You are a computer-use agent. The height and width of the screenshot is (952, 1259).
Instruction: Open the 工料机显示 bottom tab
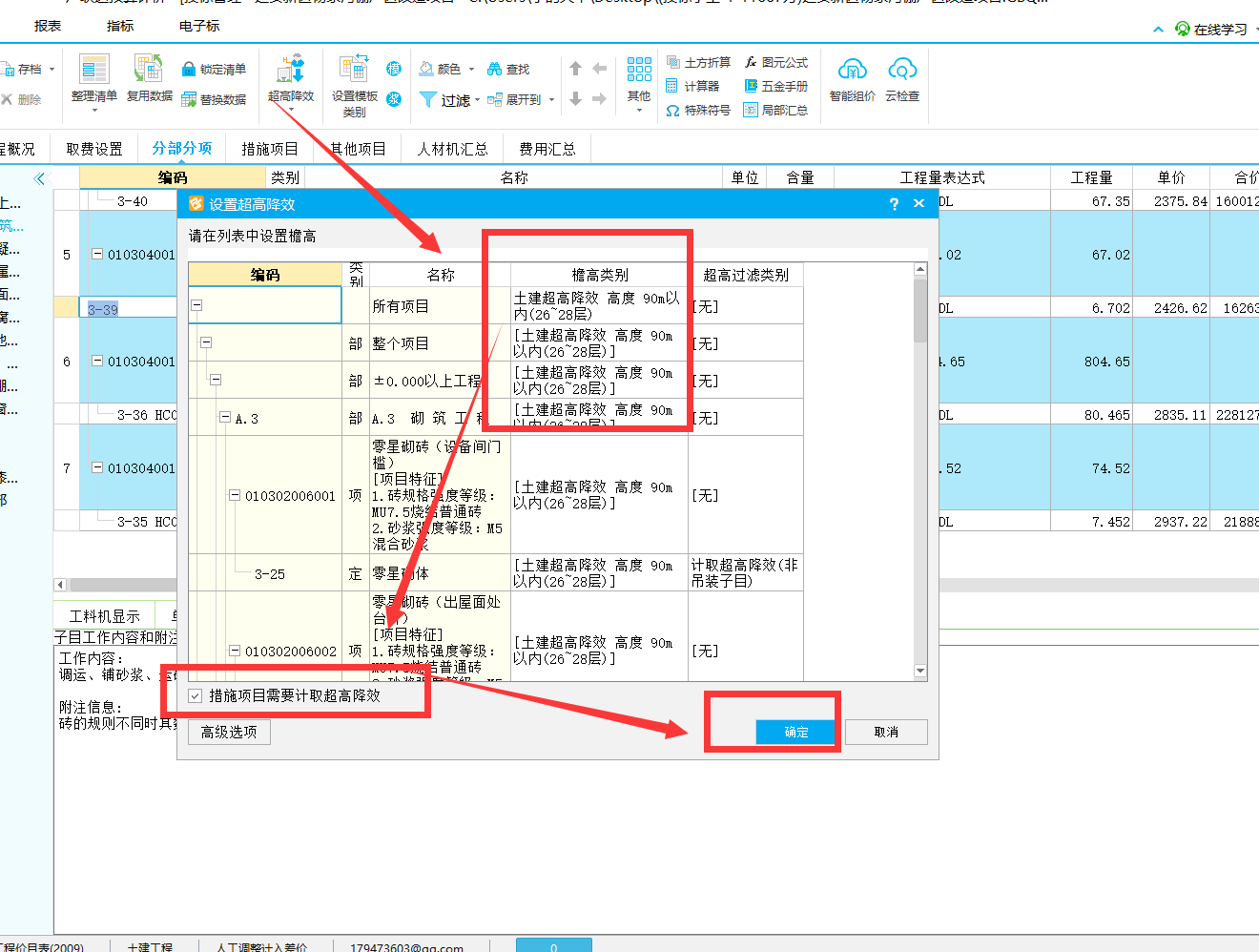[x=105, y=616]
